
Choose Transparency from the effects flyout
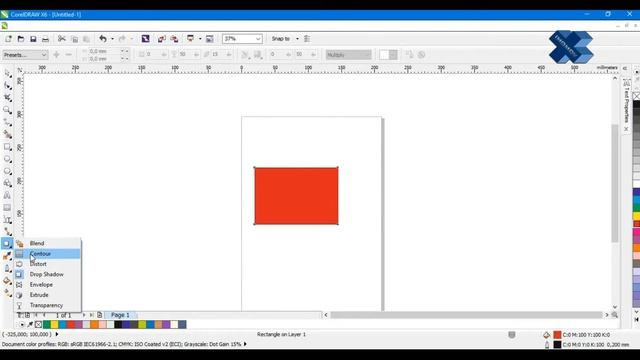pos(47,305)
